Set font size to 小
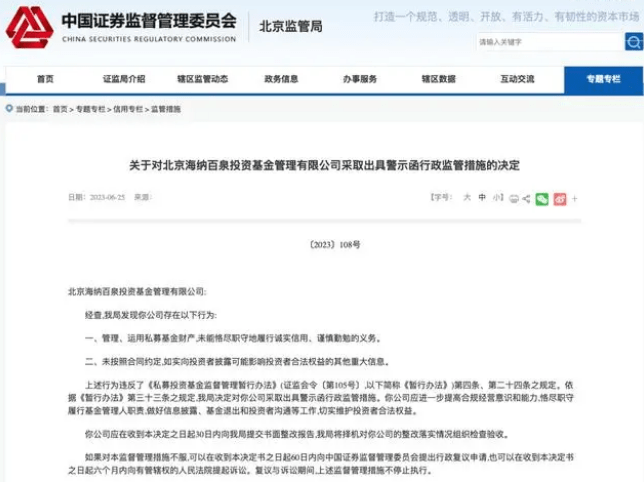The image size is (644, 482). point(497,197)
